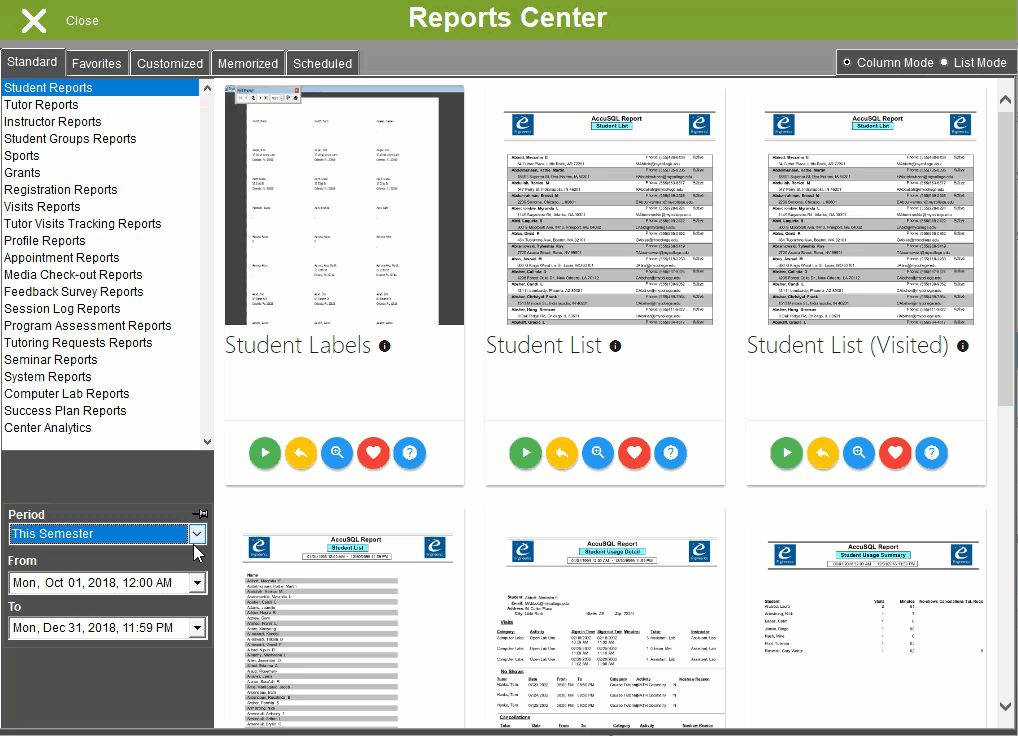Select Success Plan Reports category
This screenshot has height=736, width=1018.
click(x=101, y=411)
